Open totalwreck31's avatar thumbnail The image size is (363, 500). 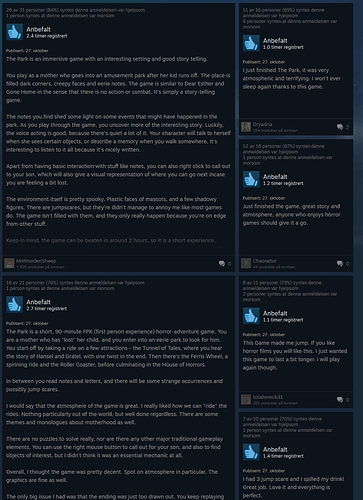[x=246, y=400]
